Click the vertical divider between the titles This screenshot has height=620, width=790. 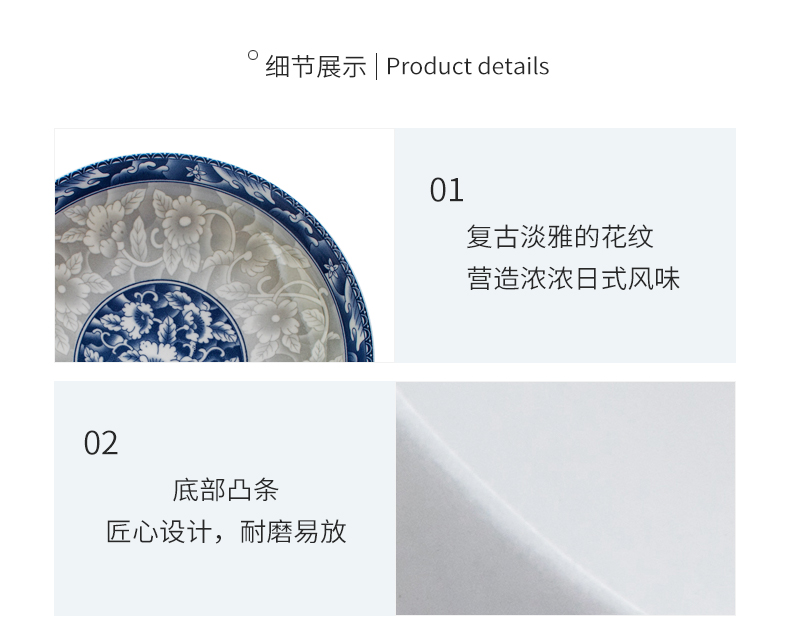[x=376, y=67]
